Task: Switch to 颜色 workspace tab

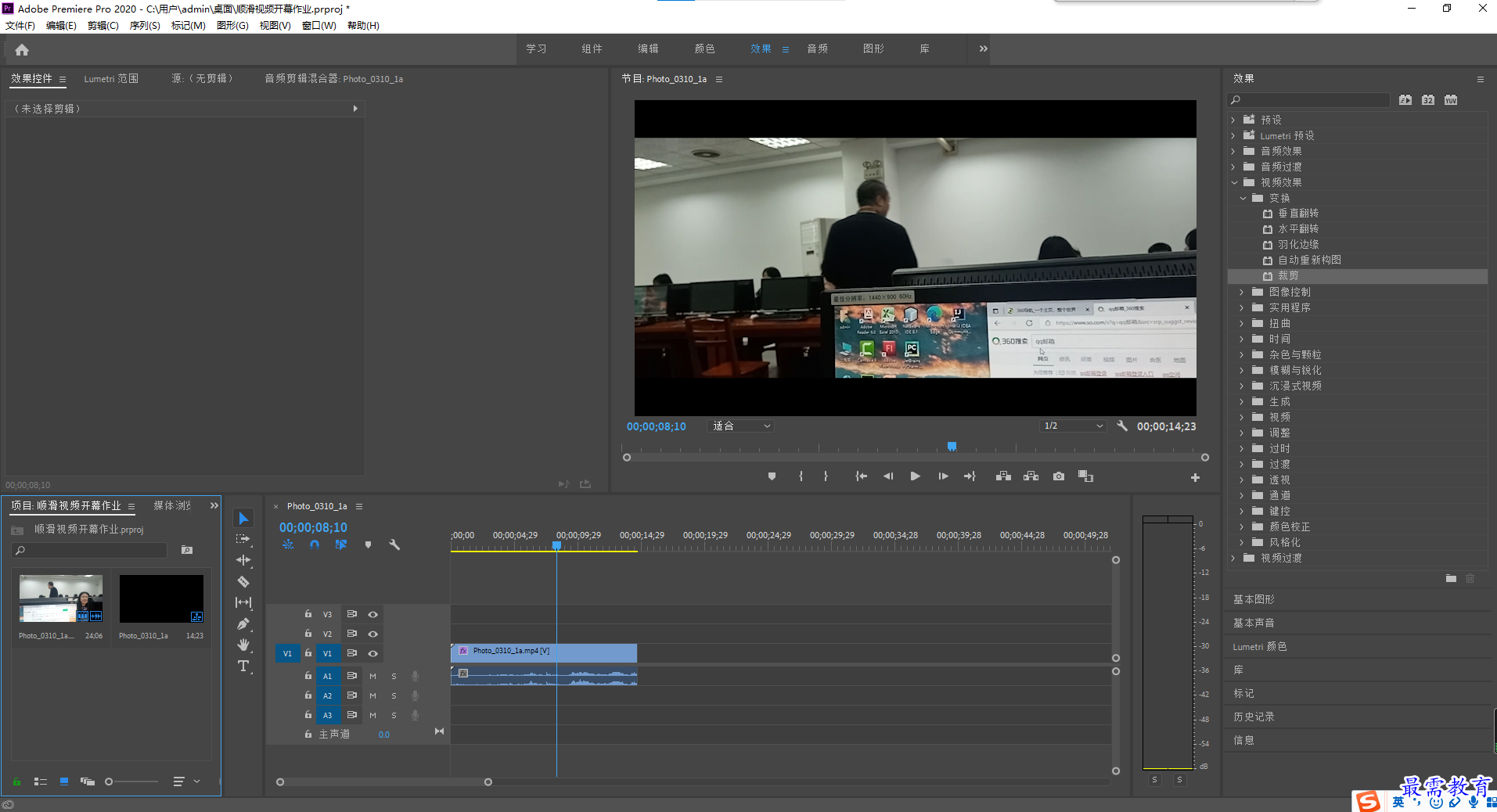Action: click(x=704, y=49)
